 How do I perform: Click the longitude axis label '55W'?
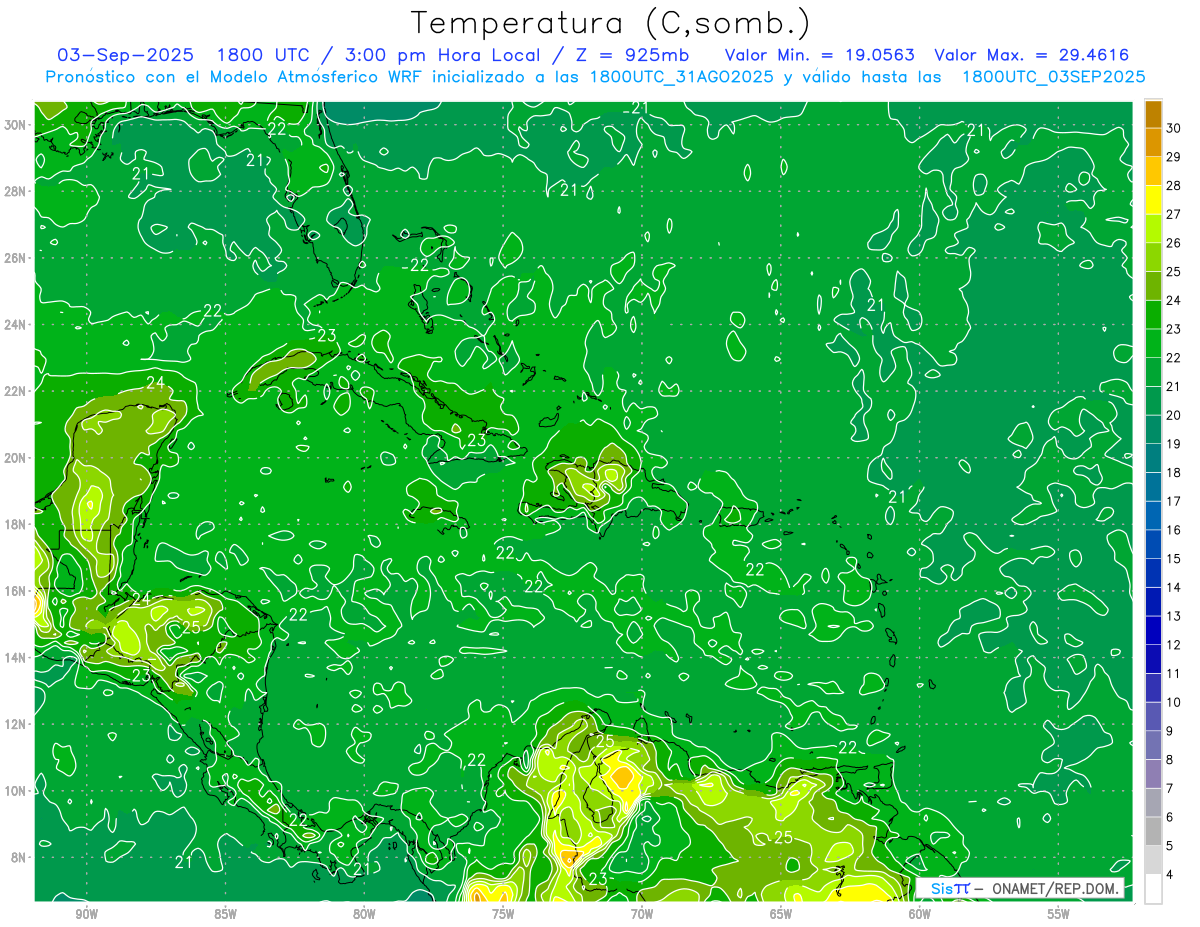(x=1059, y=914)
